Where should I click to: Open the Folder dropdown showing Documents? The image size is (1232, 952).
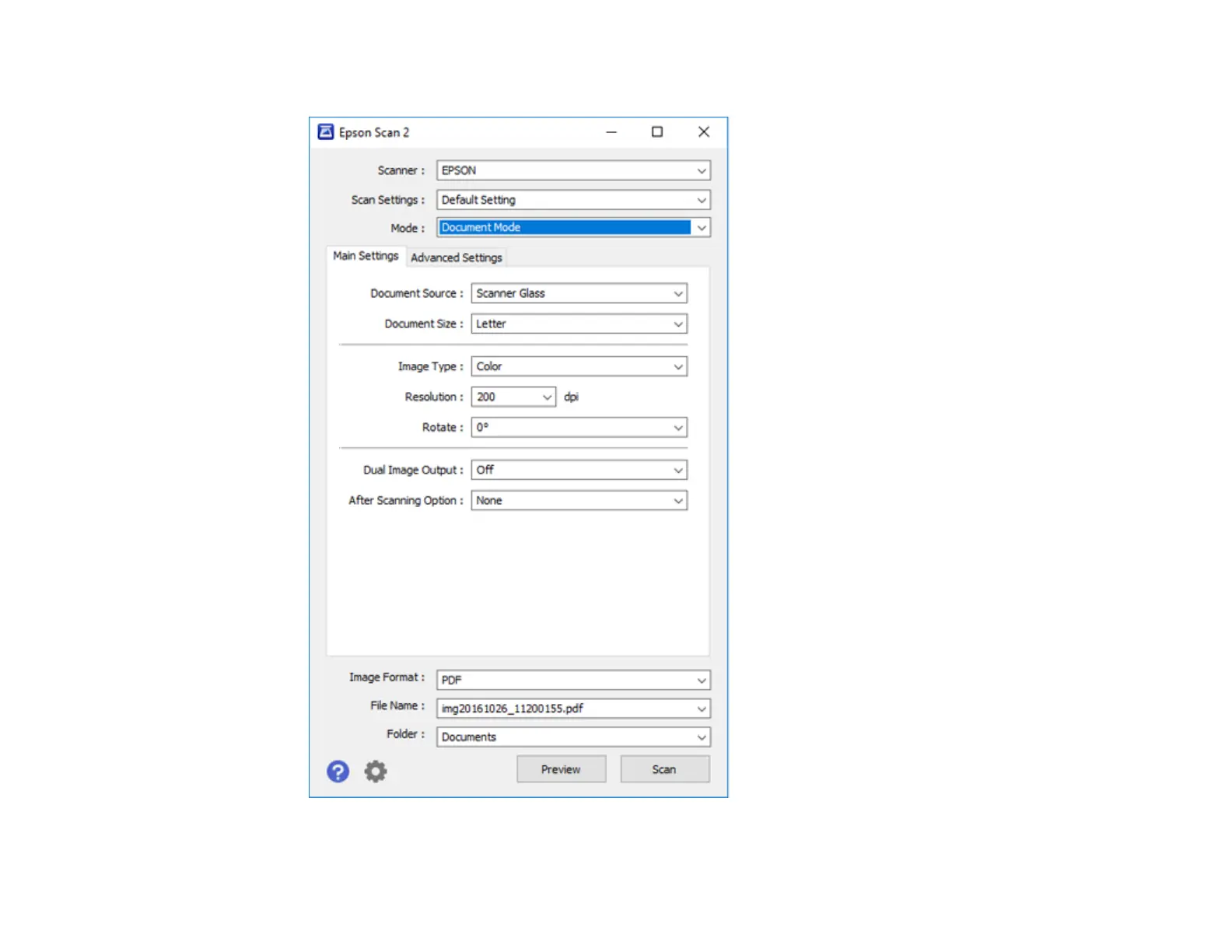point(573,737)
